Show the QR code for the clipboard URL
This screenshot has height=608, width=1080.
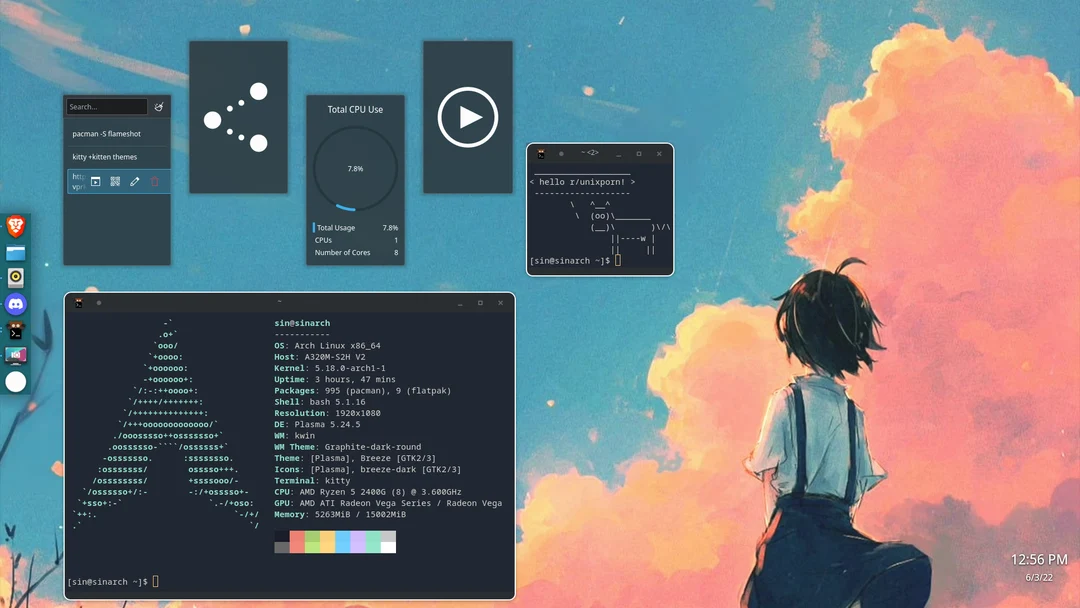point(114,181)
